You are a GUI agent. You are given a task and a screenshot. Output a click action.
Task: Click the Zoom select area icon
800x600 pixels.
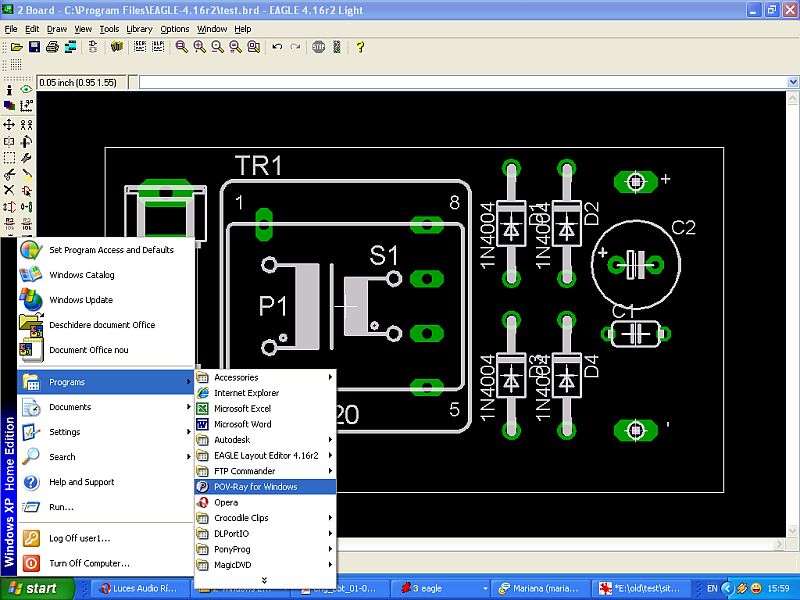click(254, 47)
